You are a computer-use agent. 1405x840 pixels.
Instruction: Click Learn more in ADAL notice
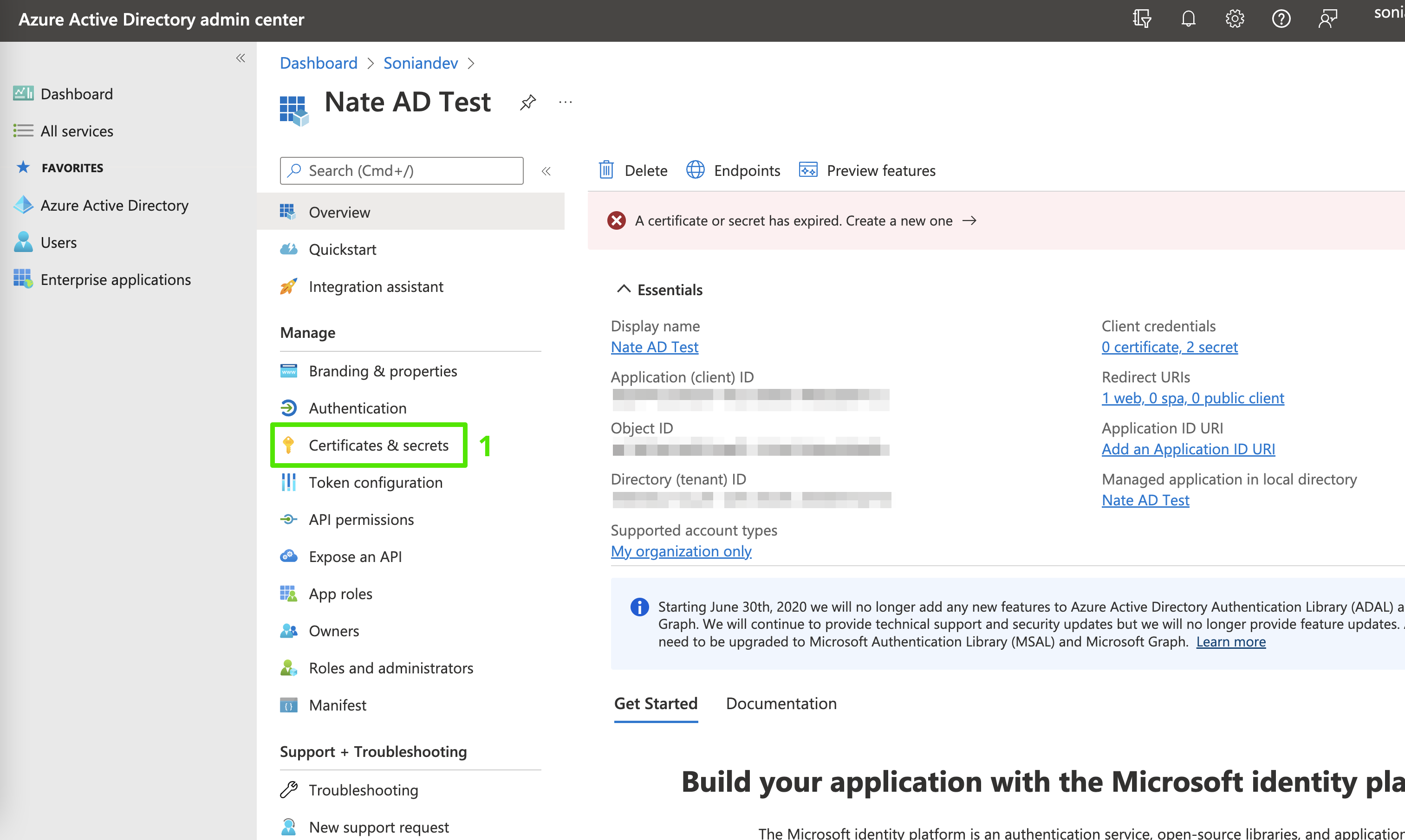click(1230, 642)
